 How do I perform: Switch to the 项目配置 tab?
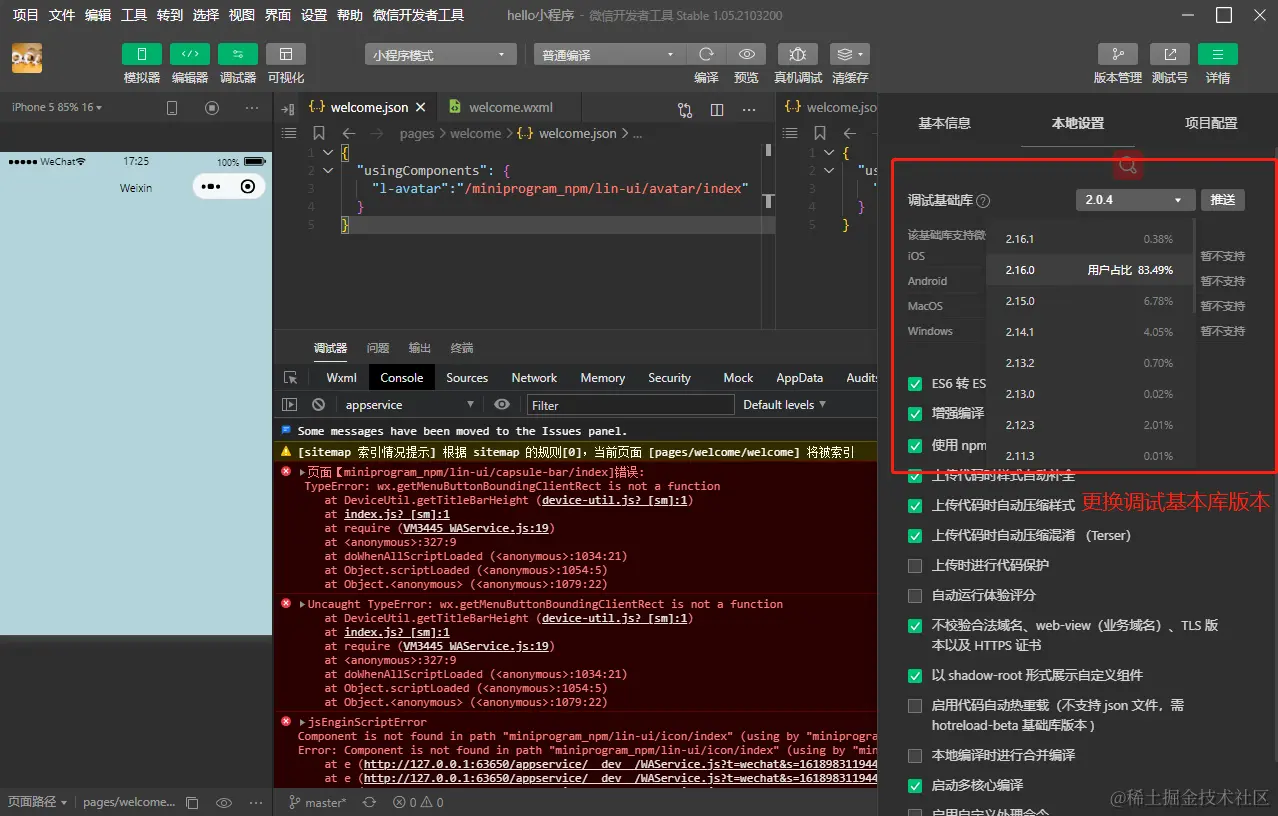pos(1211,123)
